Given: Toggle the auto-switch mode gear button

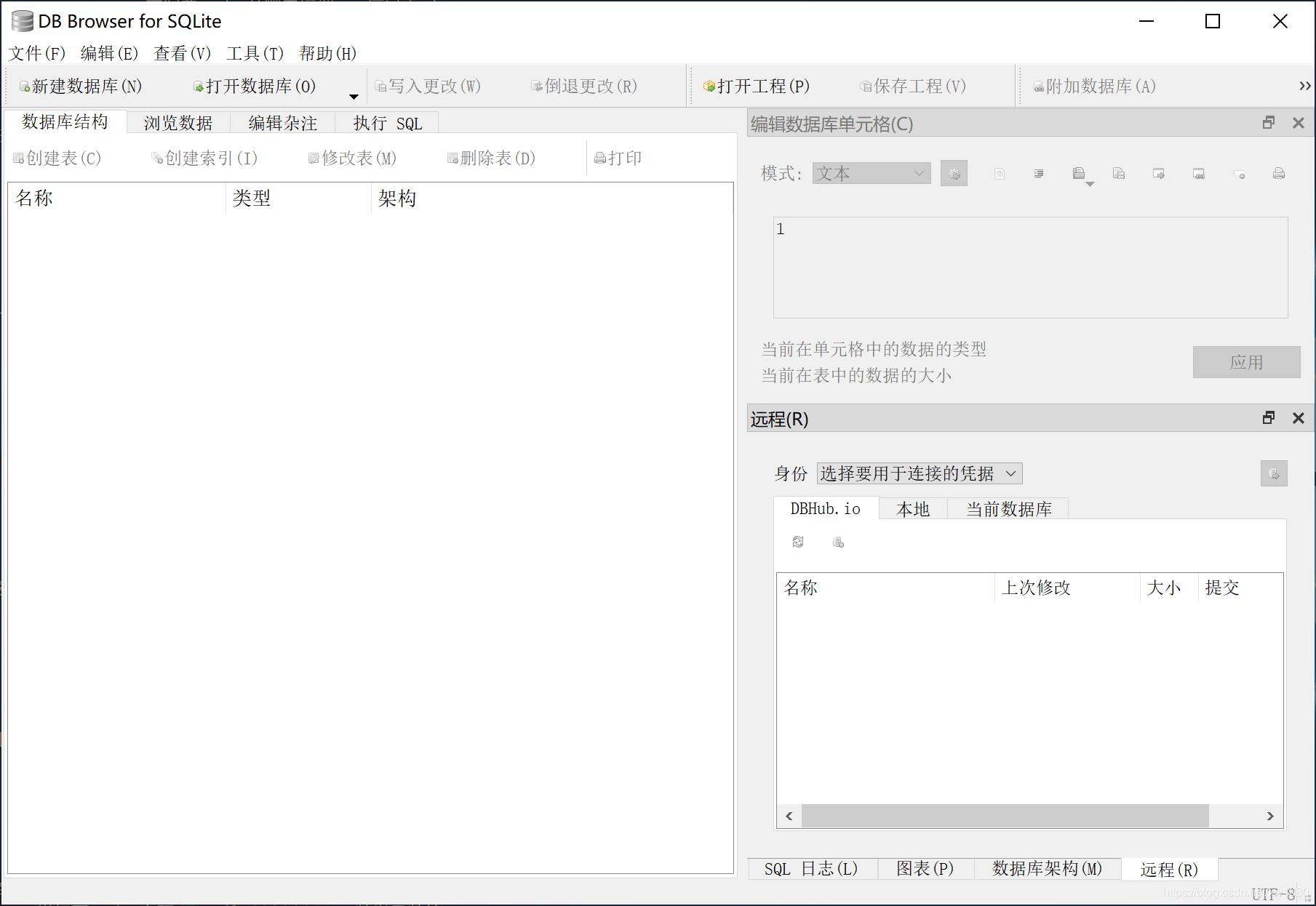Looking at the screenshot, I should [x=954, y=173].
